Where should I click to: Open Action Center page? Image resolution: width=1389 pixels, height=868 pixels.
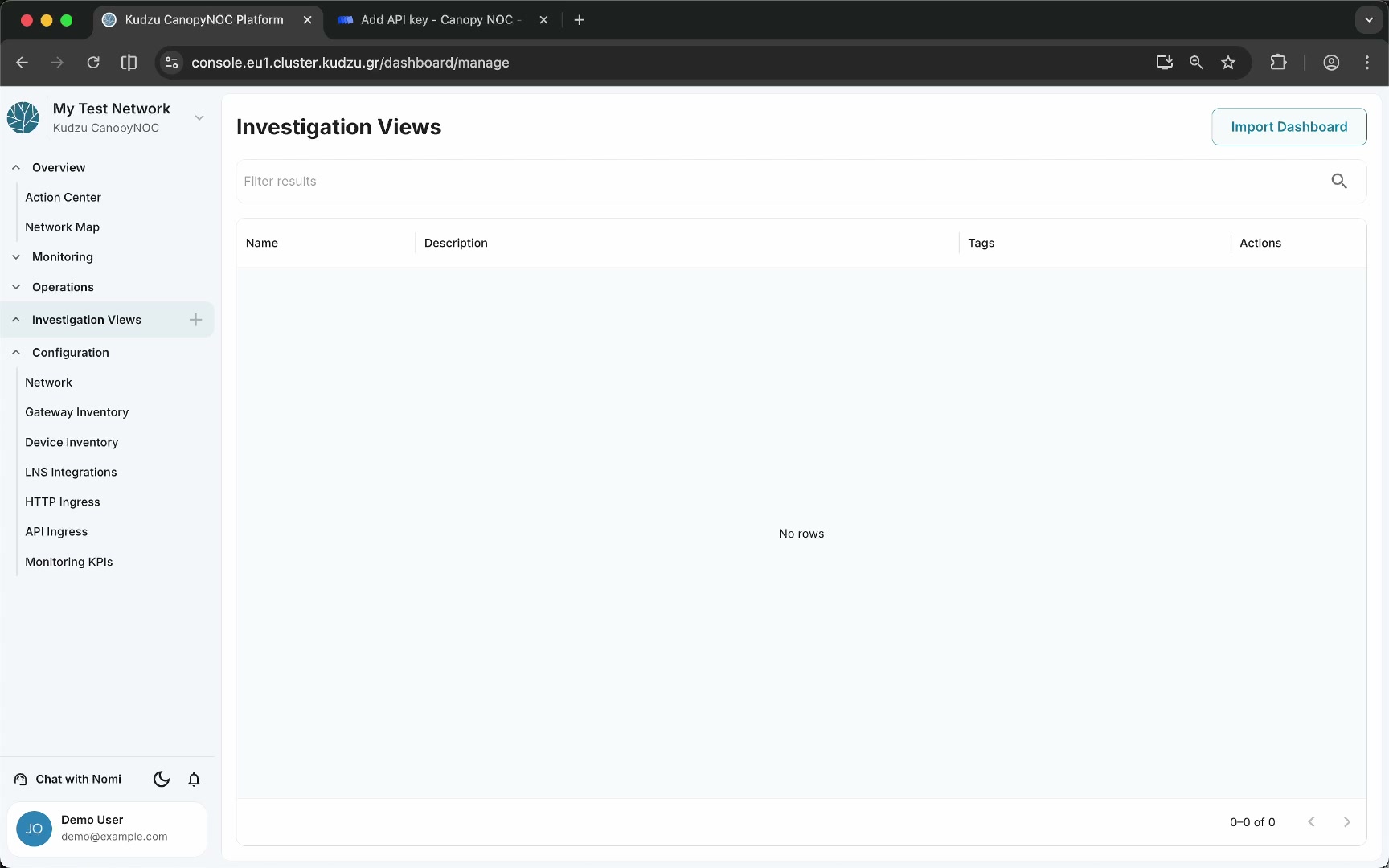tap(63, 197)
